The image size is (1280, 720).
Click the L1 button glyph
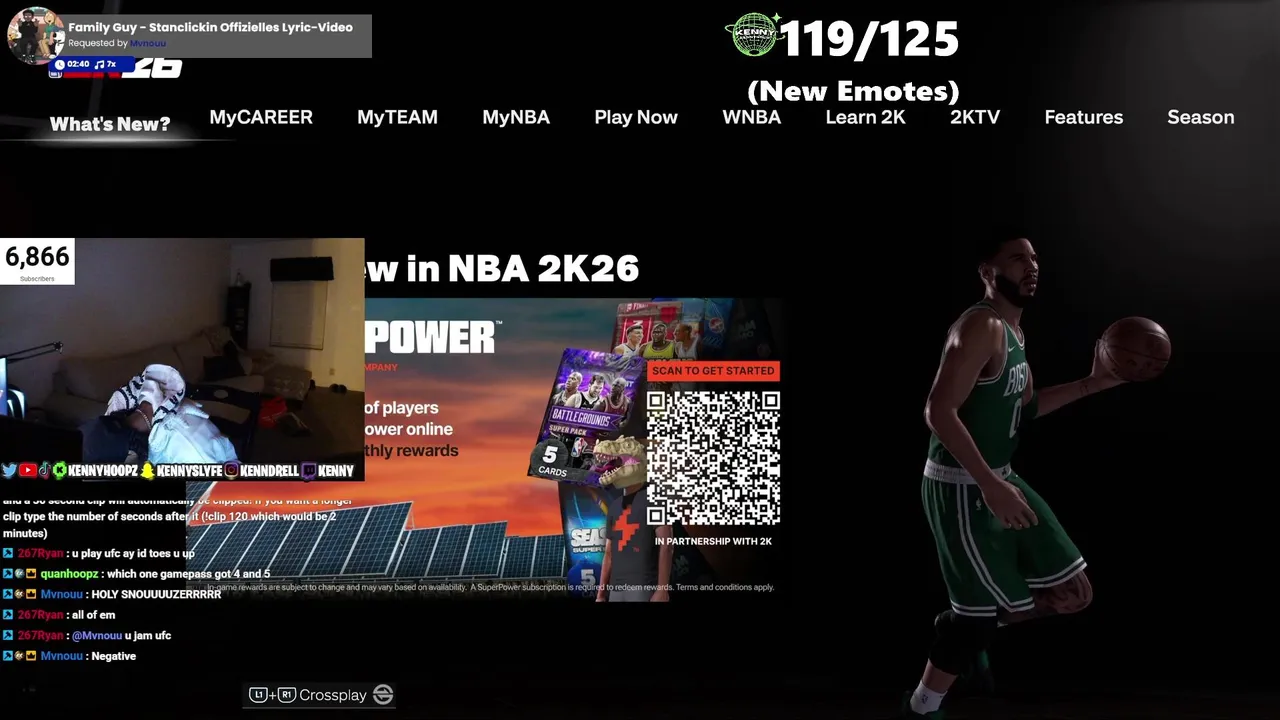[x=258, y=695]
